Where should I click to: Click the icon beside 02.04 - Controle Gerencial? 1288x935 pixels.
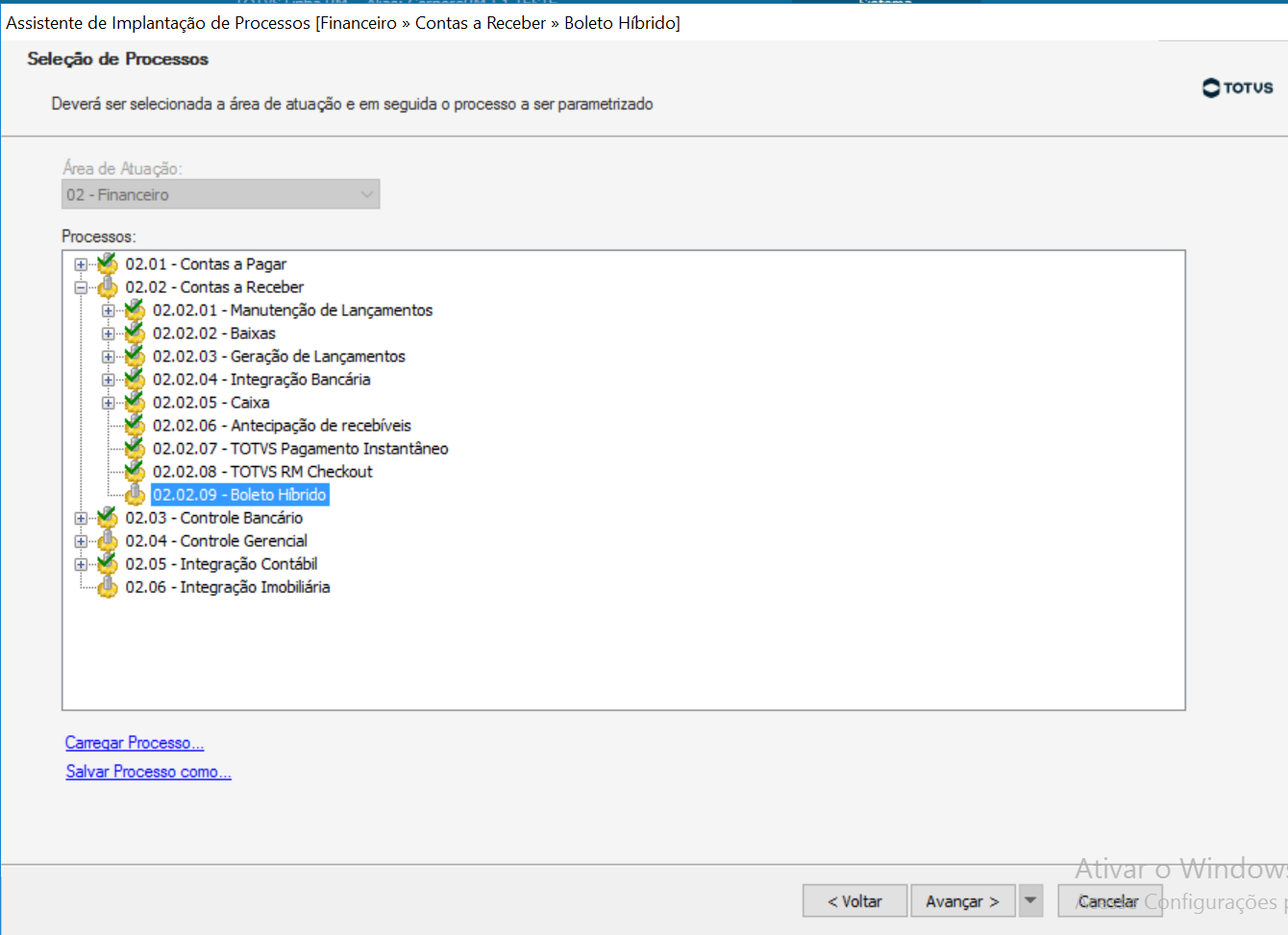(x=108, y=540)
